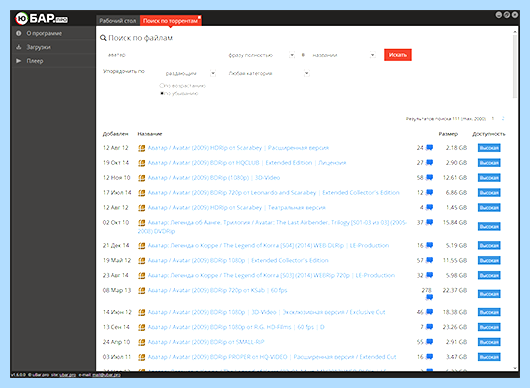This screenshot has width=530, height=388.
Task: Open Avatar BDRip (1080p) 3D-Video link
Action: [x=214, y=177]
